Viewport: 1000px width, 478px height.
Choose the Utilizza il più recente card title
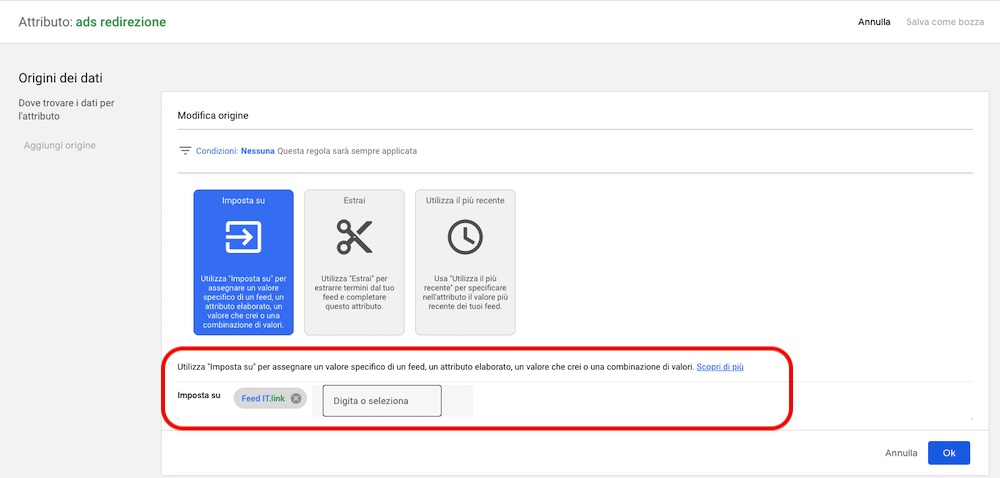tap(465, 200)
